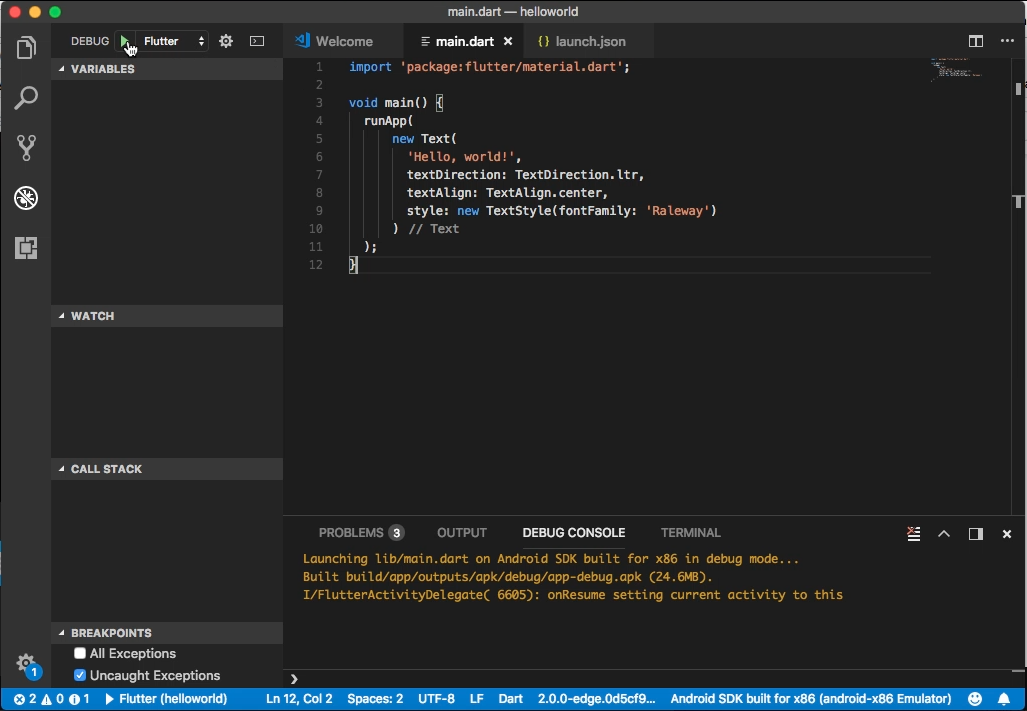Maximize the panel with chevron up

point(944,534)
